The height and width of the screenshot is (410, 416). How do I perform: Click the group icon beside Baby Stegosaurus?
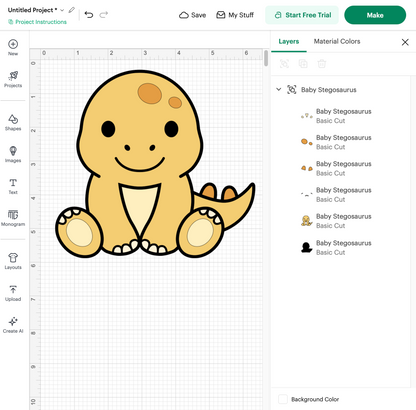(x=292, y=90)
